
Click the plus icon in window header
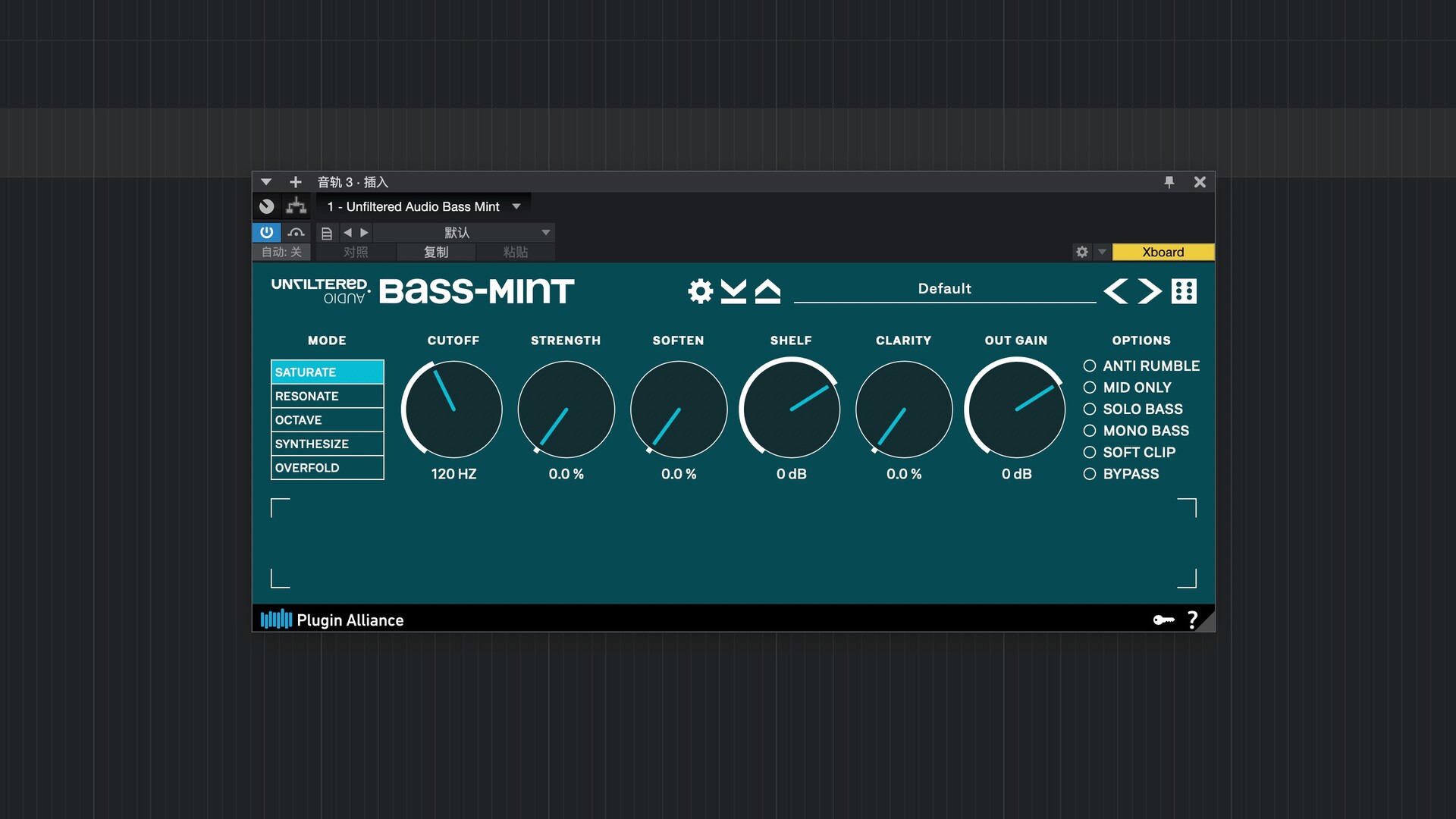click(x=296, y=182)
